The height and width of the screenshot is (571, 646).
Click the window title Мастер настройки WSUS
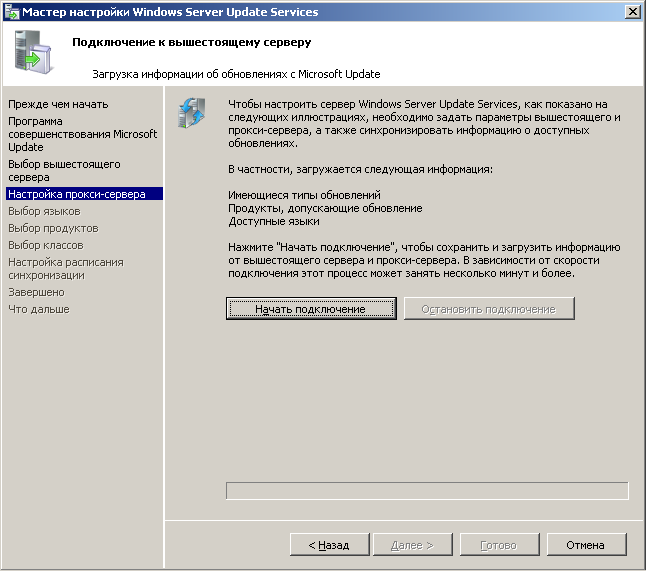coord(170,12)
